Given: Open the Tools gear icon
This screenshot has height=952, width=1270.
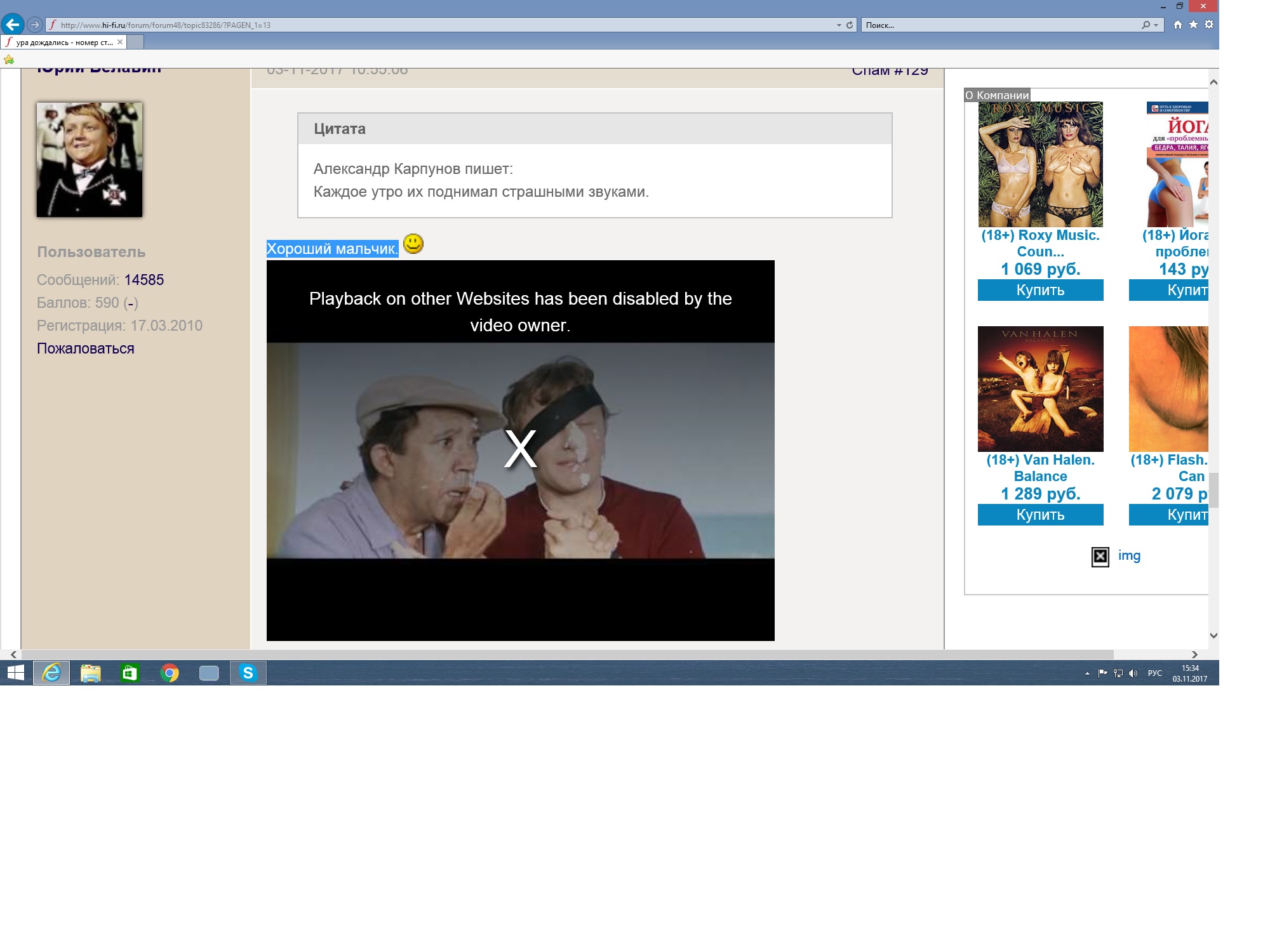Looking at the screenshot, I should click(1209, 24).
